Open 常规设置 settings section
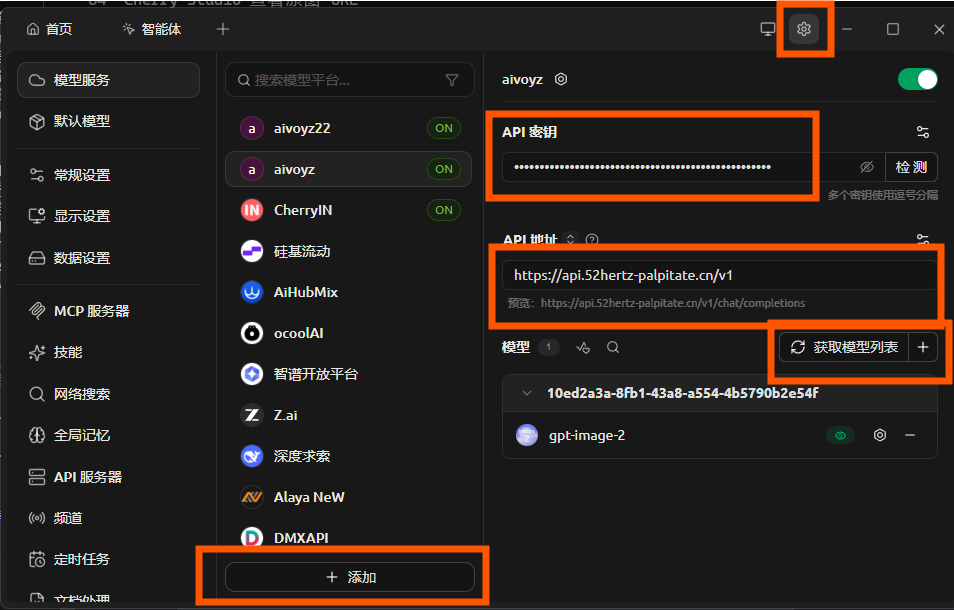This screenshot has height=610, width=954. (x=108, y=175)
